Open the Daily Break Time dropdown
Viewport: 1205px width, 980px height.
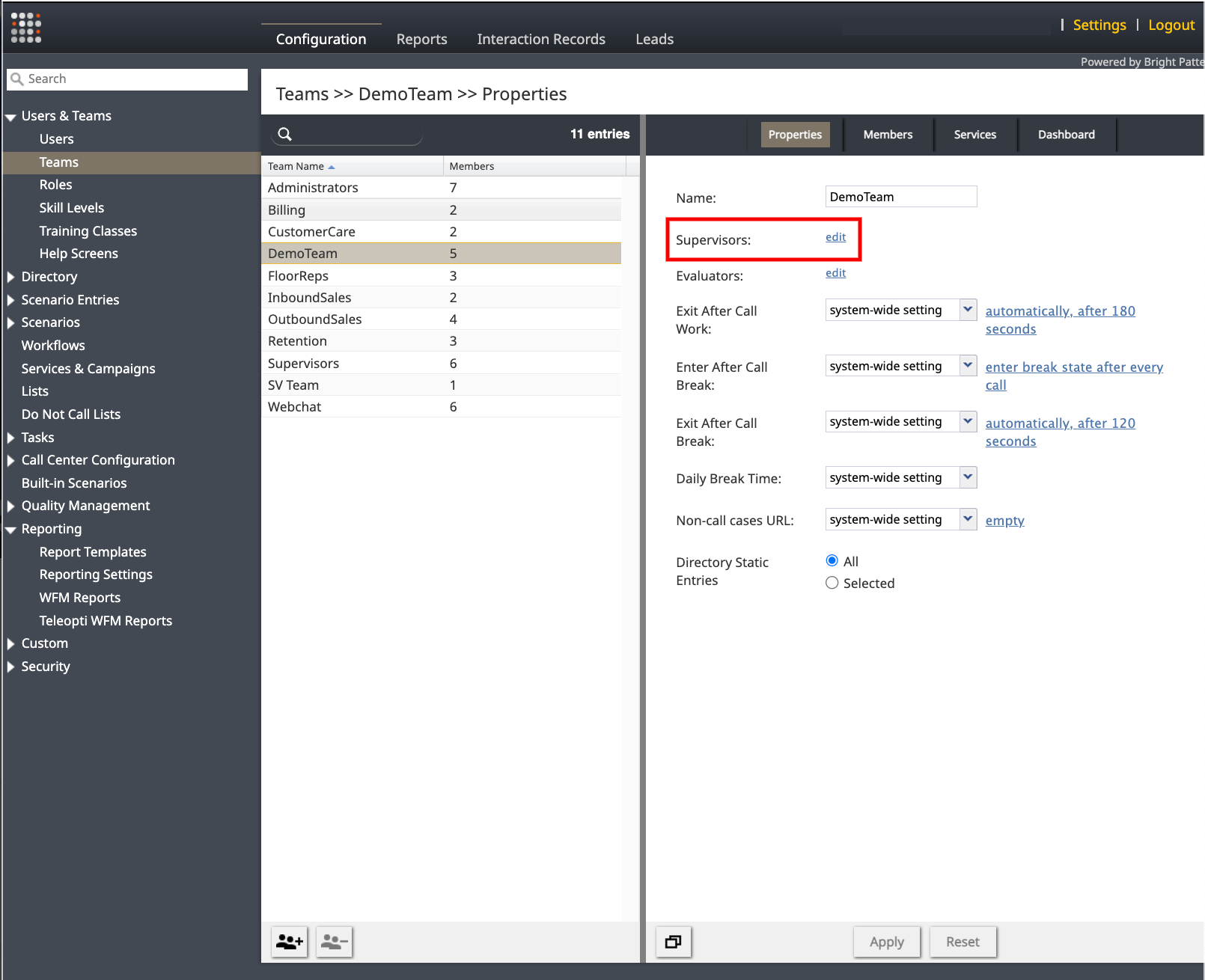968,477
